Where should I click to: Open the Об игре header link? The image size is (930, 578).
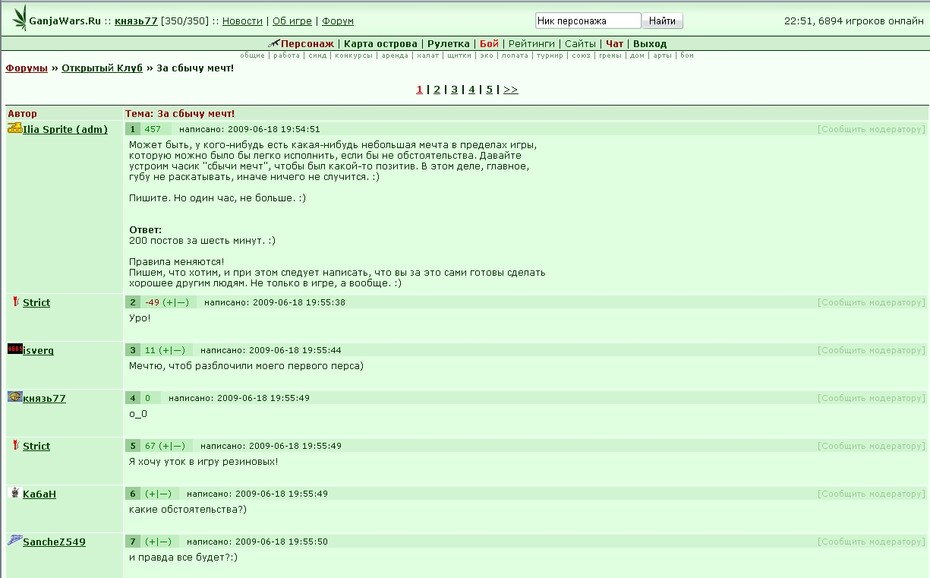(x=292, y=21)
